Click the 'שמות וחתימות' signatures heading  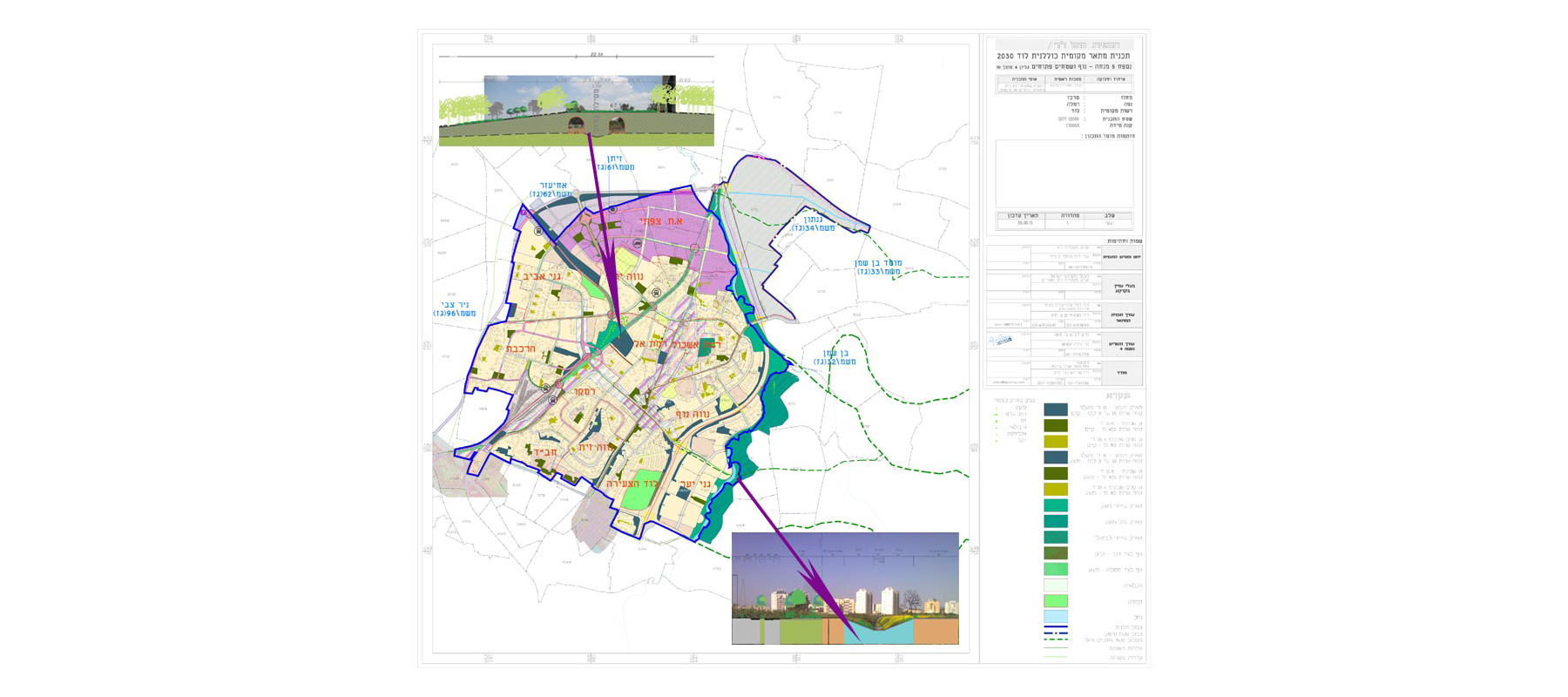click(1125, 240)
